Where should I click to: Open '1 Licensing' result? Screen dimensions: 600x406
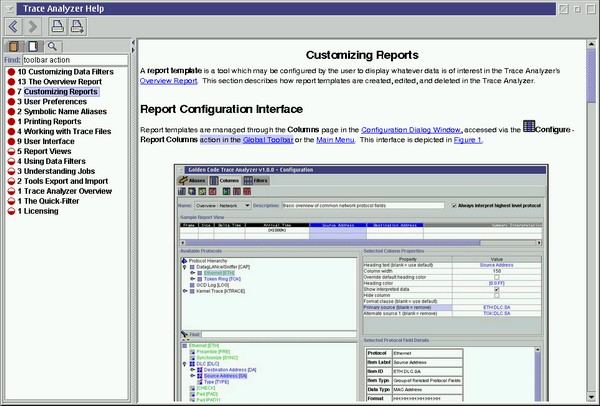click(x=38, y=211)
